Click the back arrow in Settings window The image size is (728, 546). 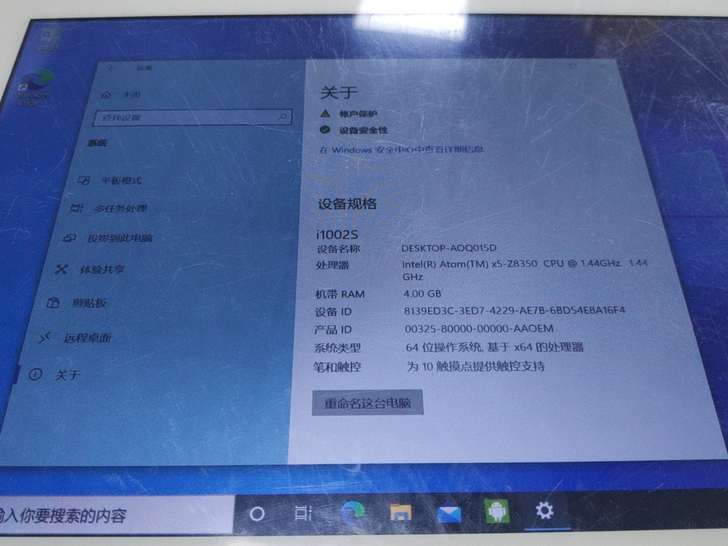click(x=112, y=68)
